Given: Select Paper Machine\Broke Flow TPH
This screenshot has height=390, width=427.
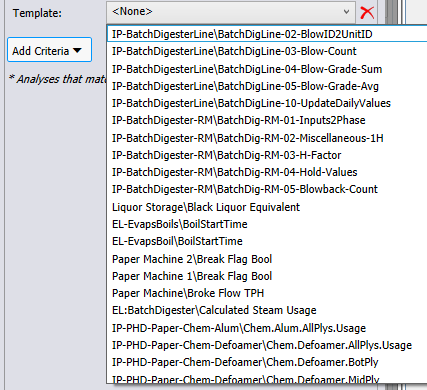Looking at the screenshot, I should [267, 293].
